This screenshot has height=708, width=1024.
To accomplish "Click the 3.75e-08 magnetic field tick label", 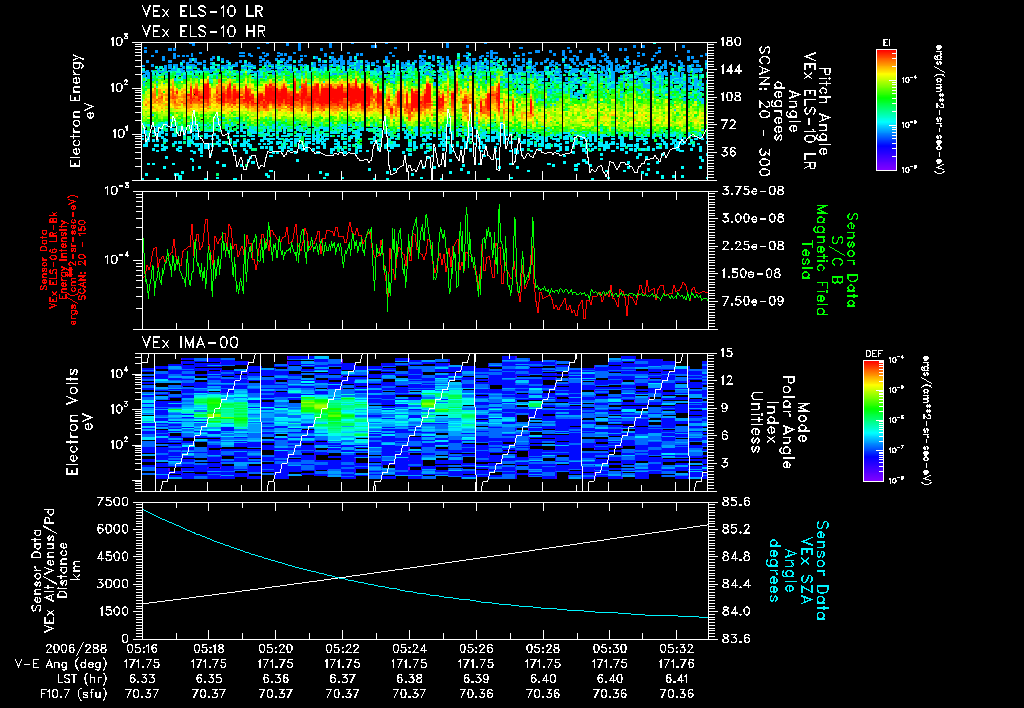I will 752,191.
